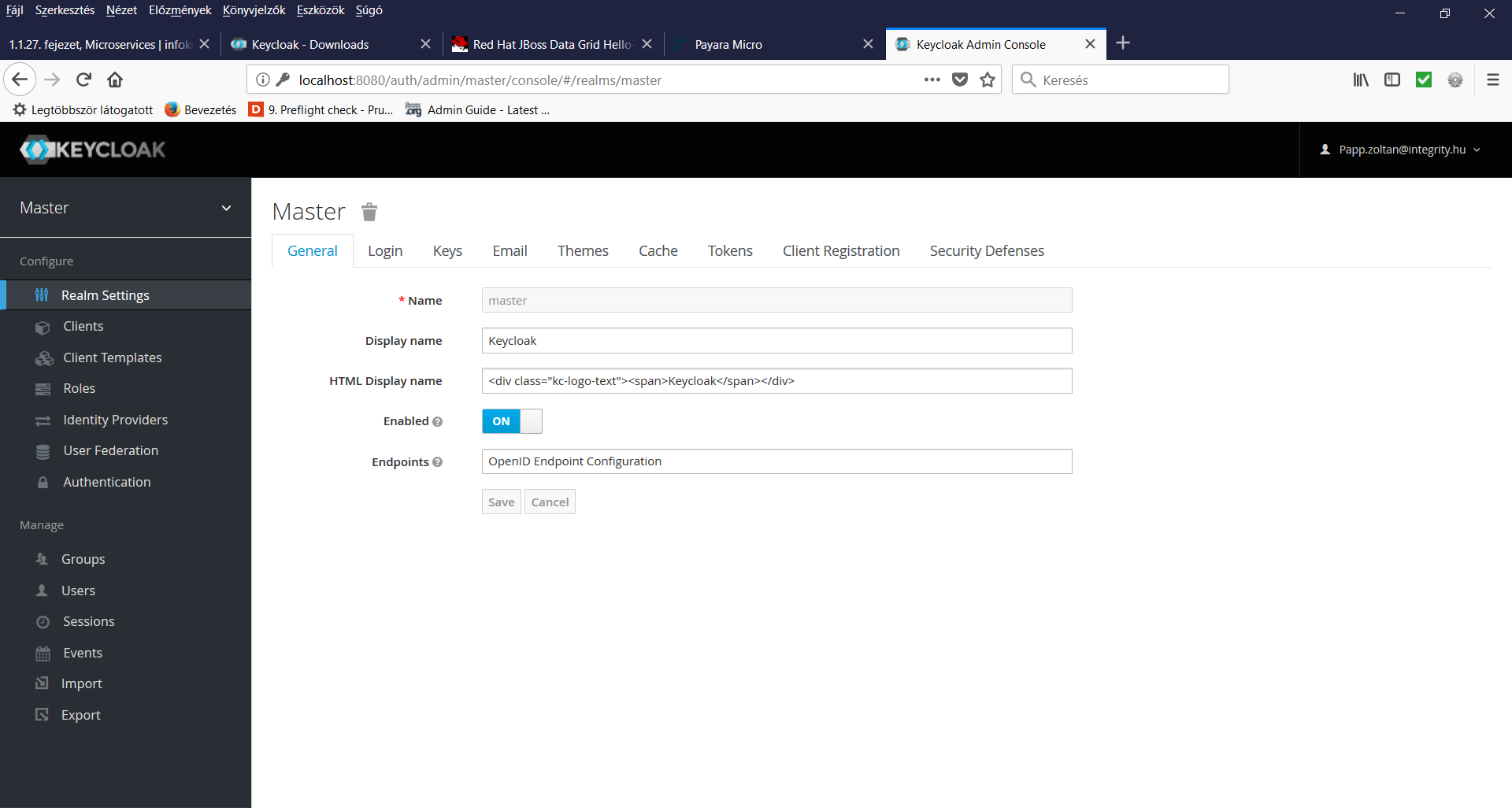The width and height of the screenshot is (1512, 811).
Task: Open the Tokens tab
Action: (x=730, y=251)
